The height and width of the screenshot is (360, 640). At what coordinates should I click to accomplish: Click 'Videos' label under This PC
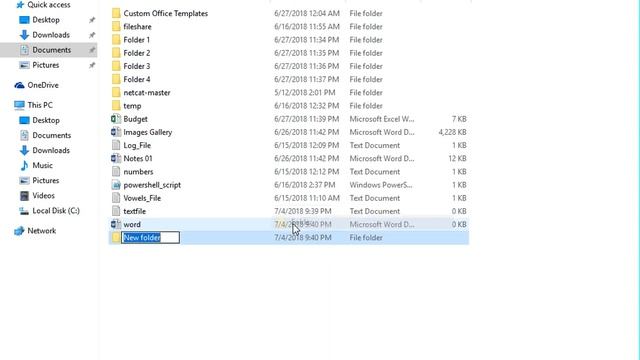click(x=43, y=196)
